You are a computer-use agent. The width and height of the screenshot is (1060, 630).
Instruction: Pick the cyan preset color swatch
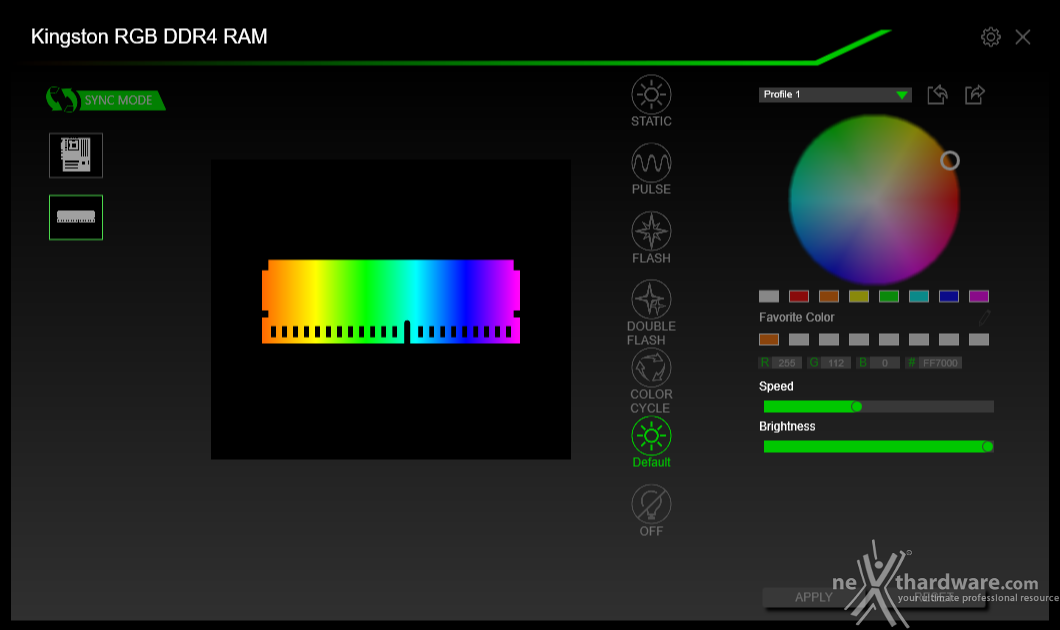point(919,296)
